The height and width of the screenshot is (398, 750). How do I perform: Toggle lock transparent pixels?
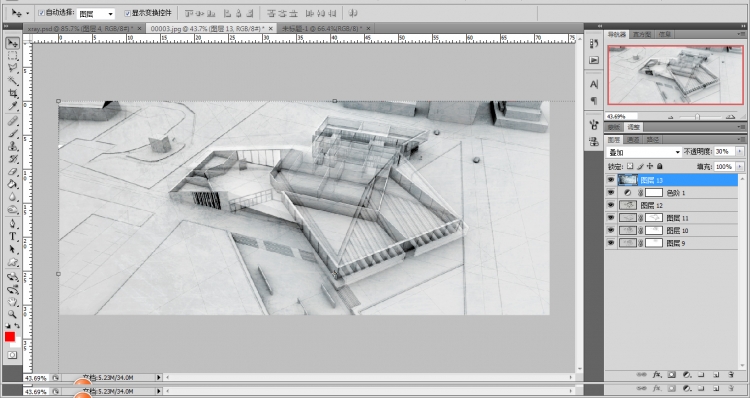pos(630,166)
